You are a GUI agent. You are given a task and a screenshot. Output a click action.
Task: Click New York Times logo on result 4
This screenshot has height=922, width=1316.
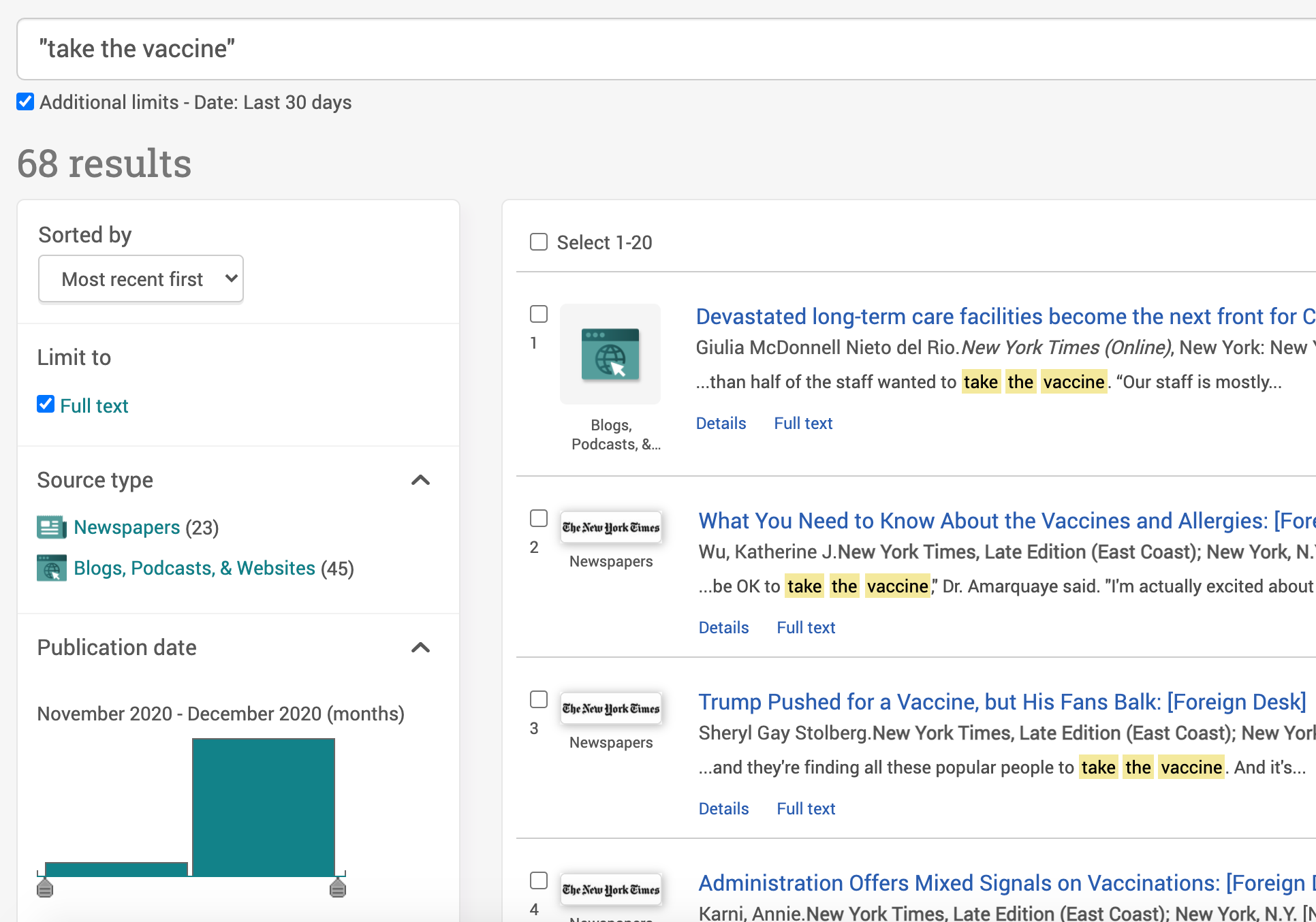[x=610, y=890]
